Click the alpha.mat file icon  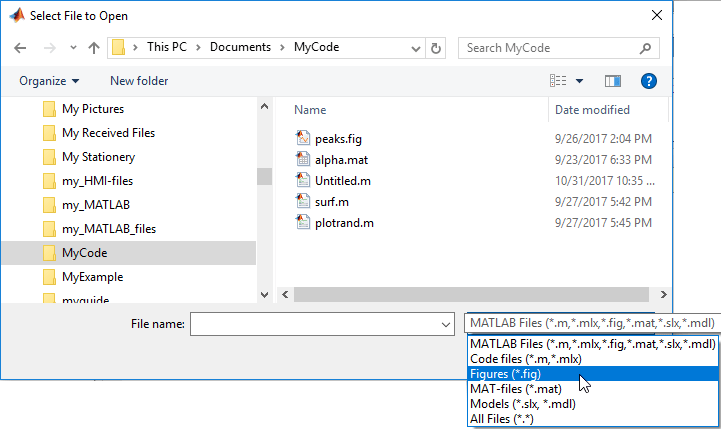tap(304, 160)
